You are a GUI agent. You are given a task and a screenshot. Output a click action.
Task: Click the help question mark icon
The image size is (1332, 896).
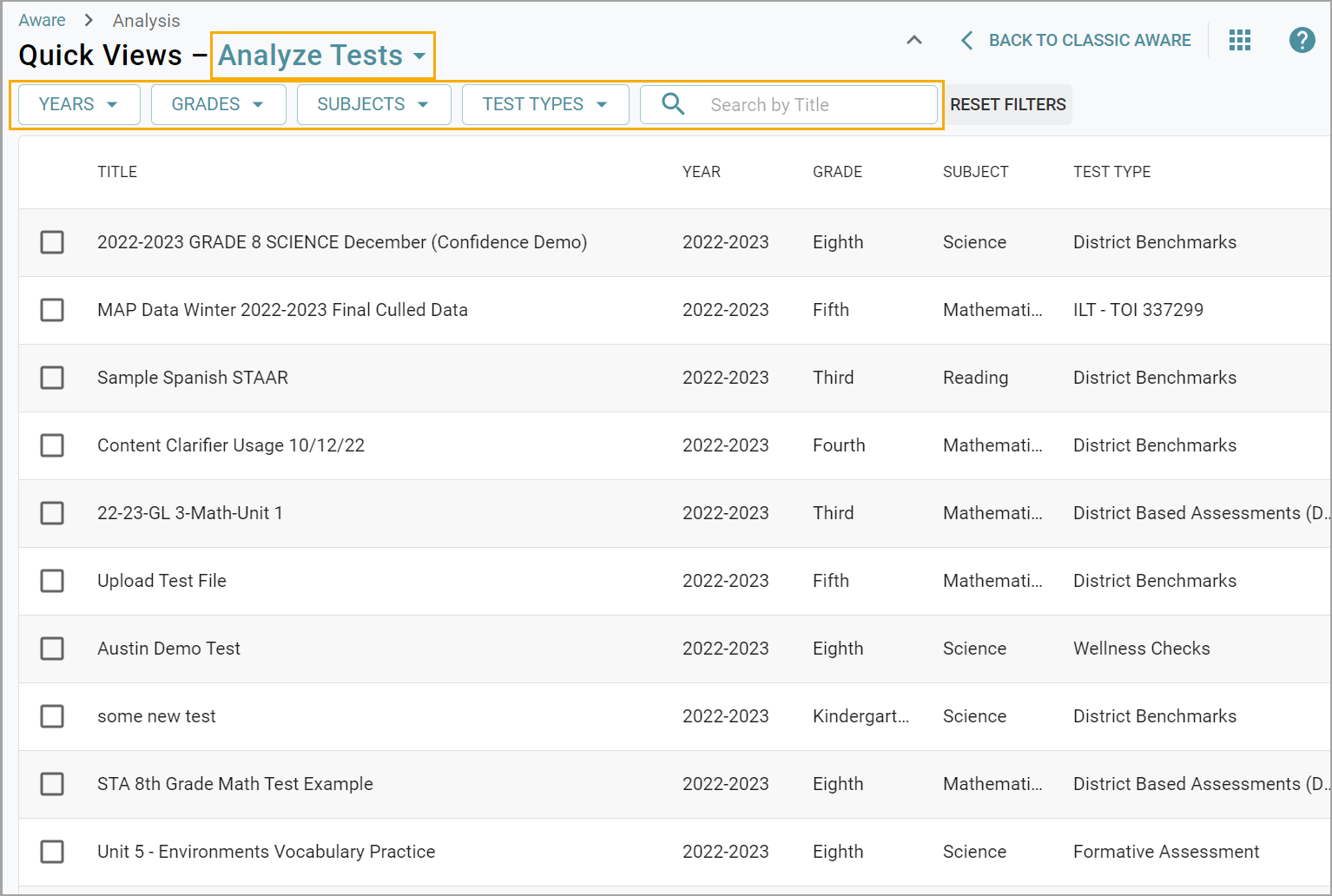tap(1302, 40)
